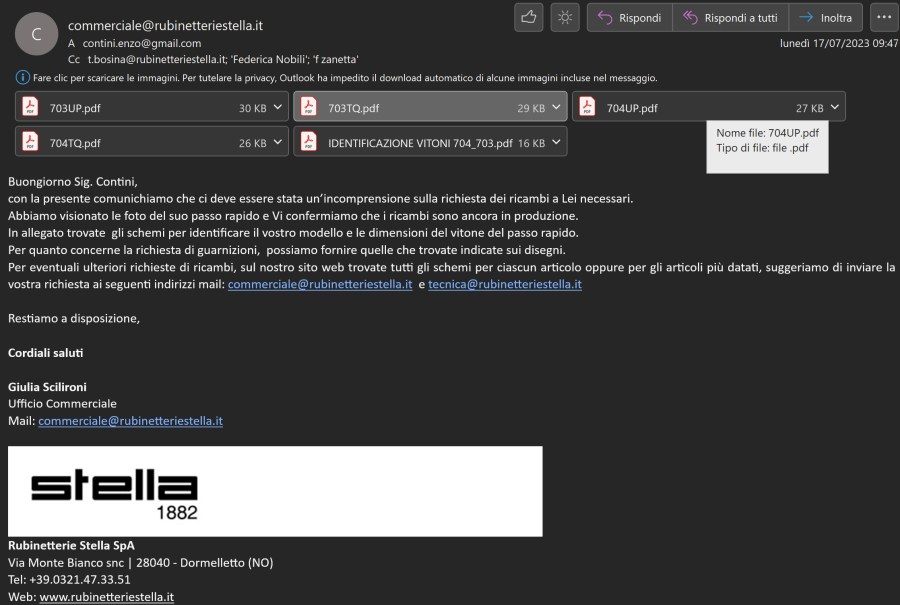
Task: Click the tecnica@rubinetteriestella.it email link
Action: [x=498, y=284]
